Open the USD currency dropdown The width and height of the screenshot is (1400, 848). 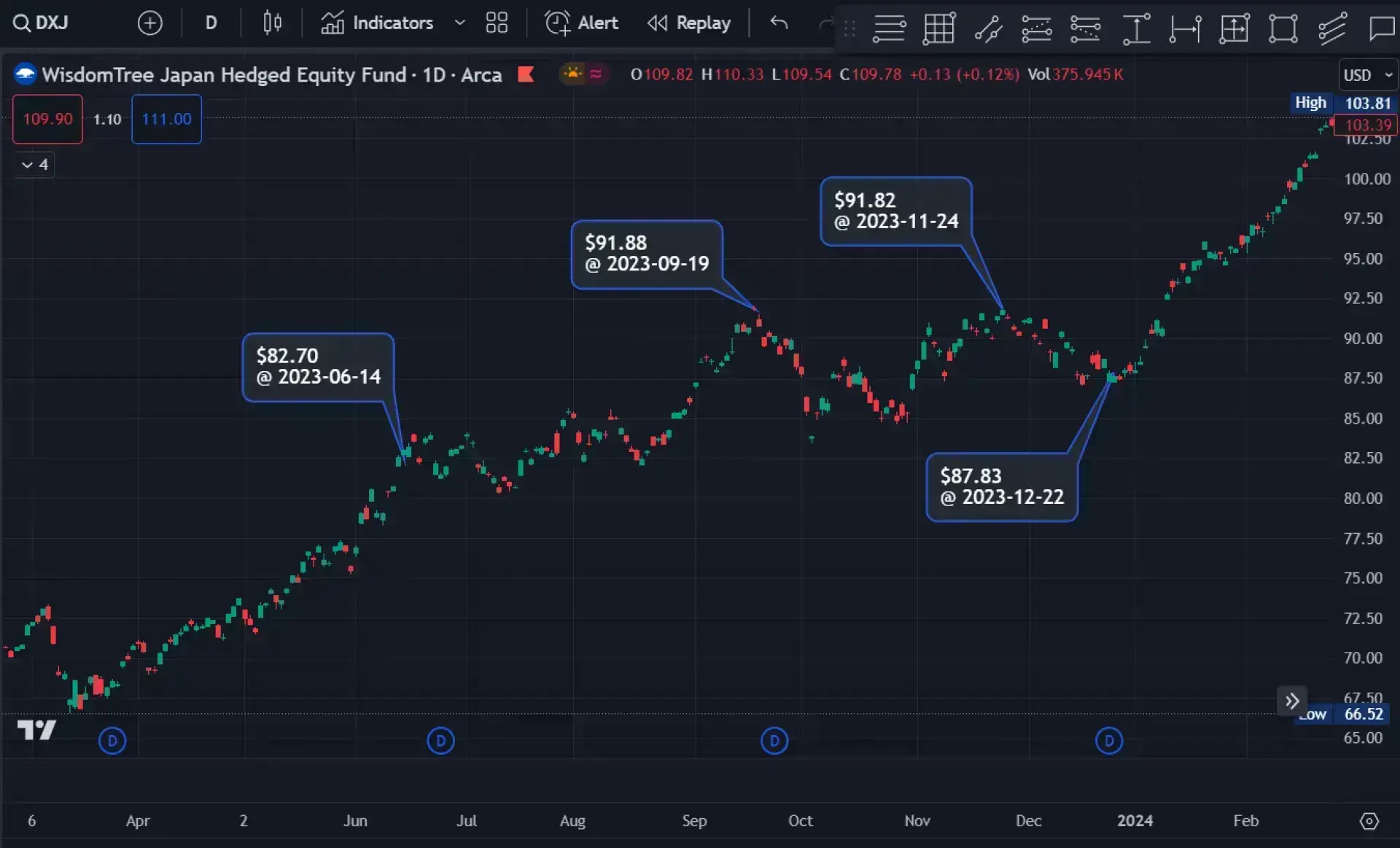click(x=1368, y=75)
